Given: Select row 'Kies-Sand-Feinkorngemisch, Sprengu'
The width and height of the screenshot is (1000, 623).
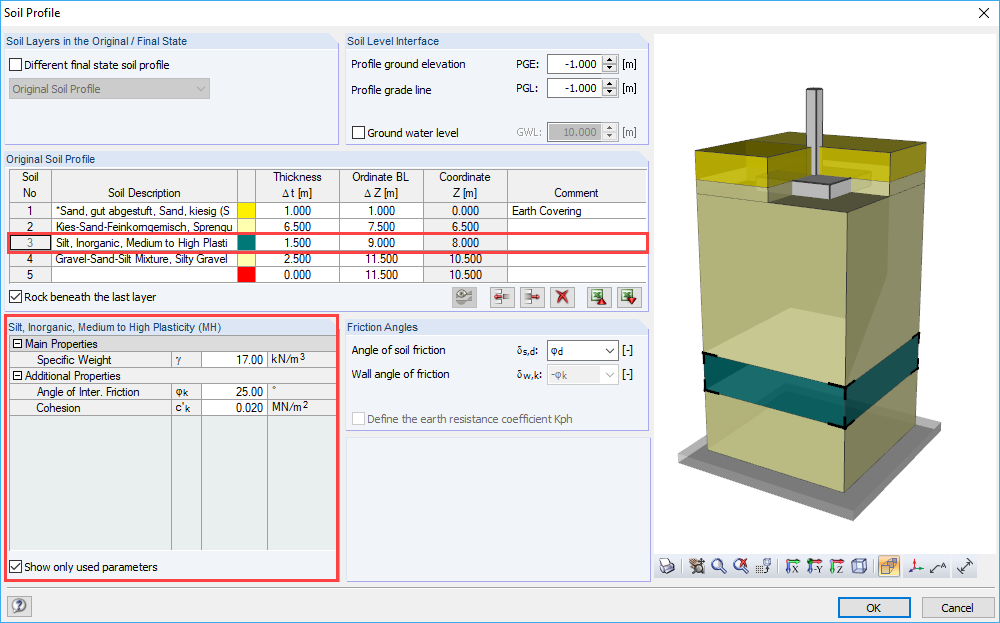Looking at the screenshot, I should point(144,226).
